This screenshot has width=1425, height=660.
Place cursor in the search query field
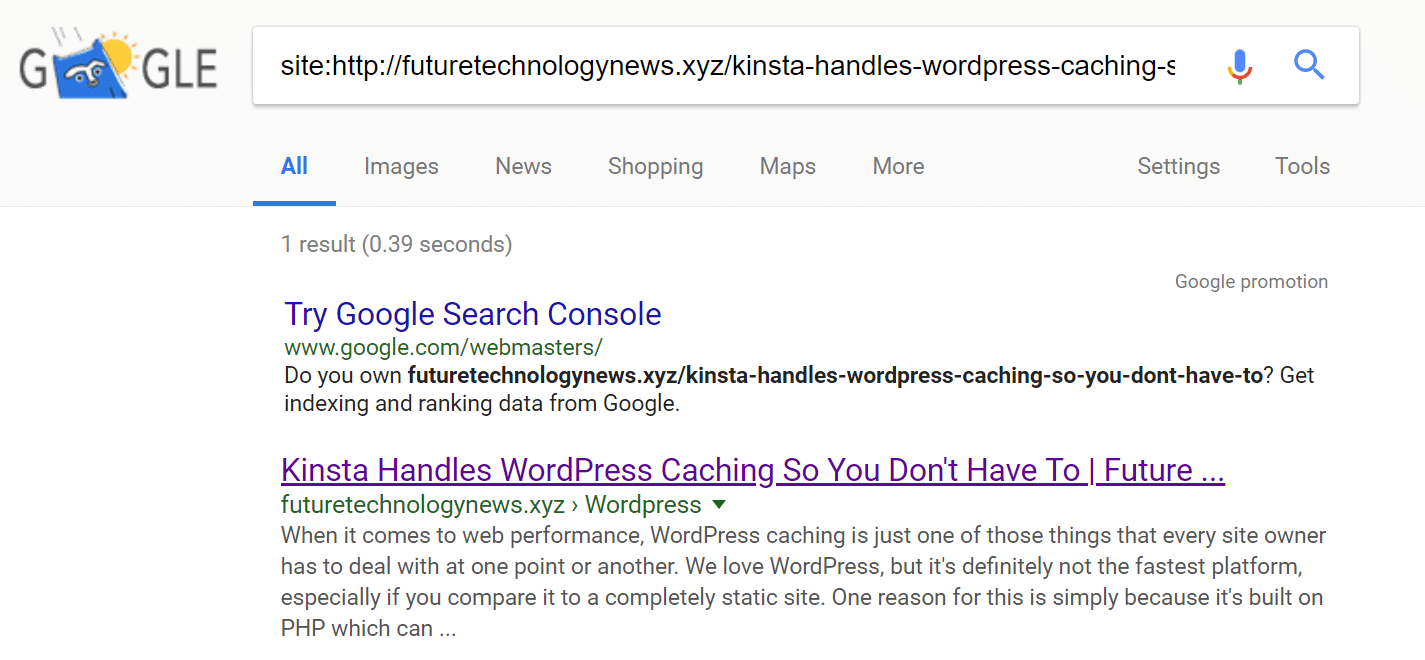click(700, 65)
